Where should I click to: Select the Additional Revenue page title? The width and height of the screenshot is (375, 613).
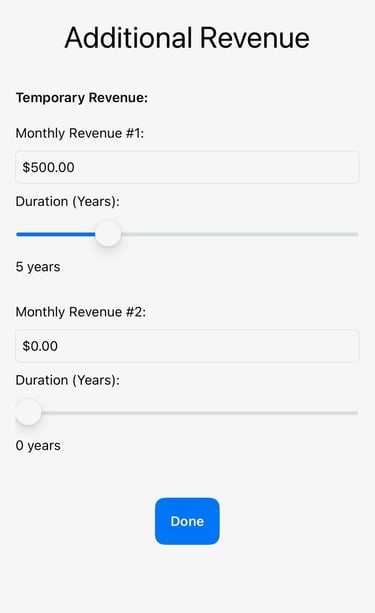point(187,38)
